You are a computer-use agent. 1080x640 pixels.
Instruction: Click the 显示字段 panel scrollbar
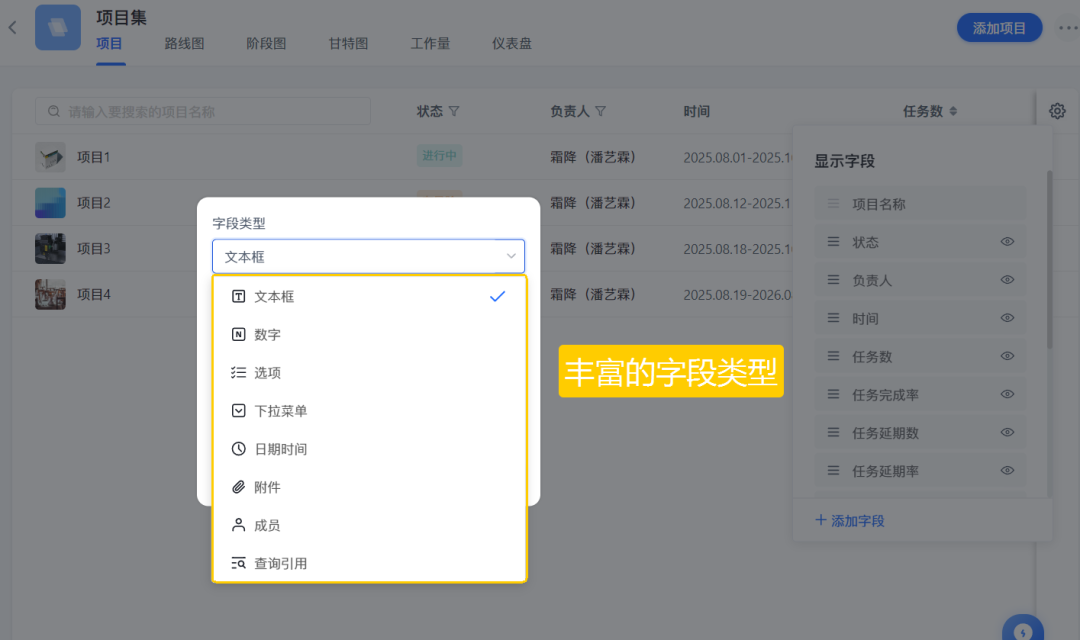(x=1049, y=260)
